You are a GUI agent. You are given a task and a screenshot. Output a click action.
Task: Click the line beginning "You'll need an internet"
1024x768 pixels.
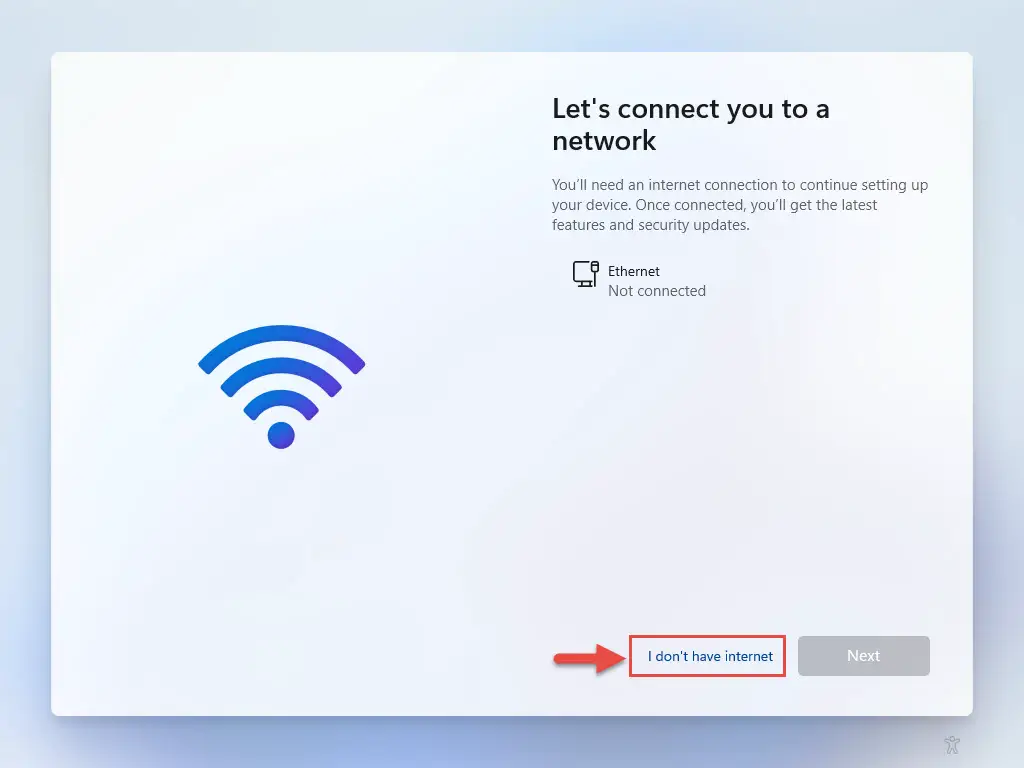(739, 185)
